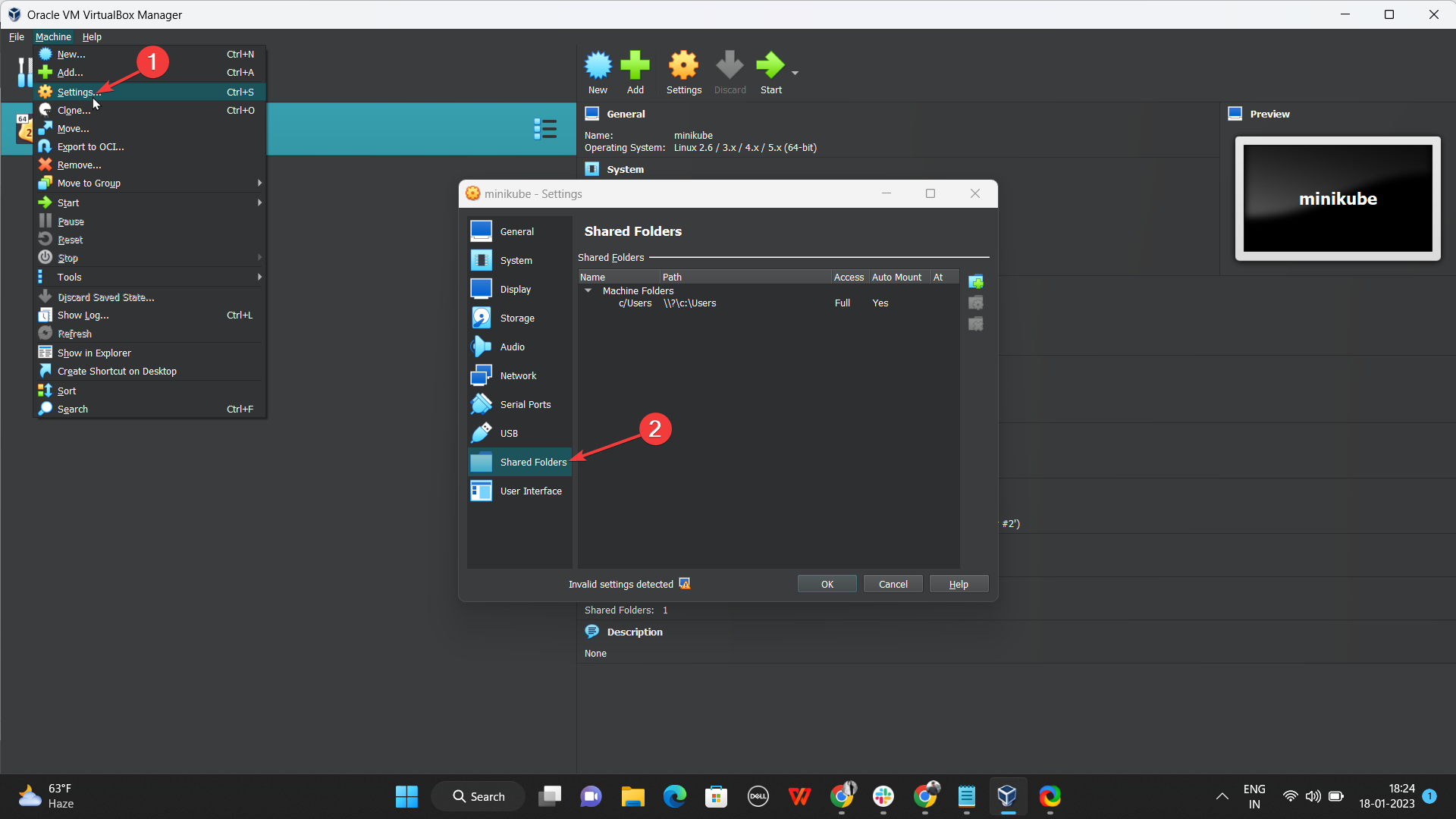
Task: Show hidden system tray icons chevron
Action: [1222, 796]
